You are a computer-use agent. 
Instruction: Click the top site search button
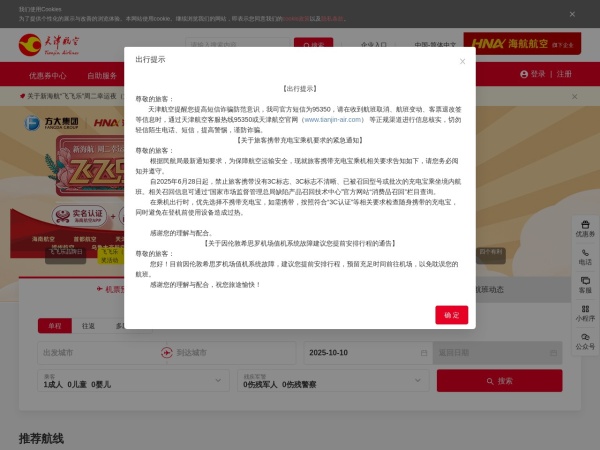[x=313, y=42]
